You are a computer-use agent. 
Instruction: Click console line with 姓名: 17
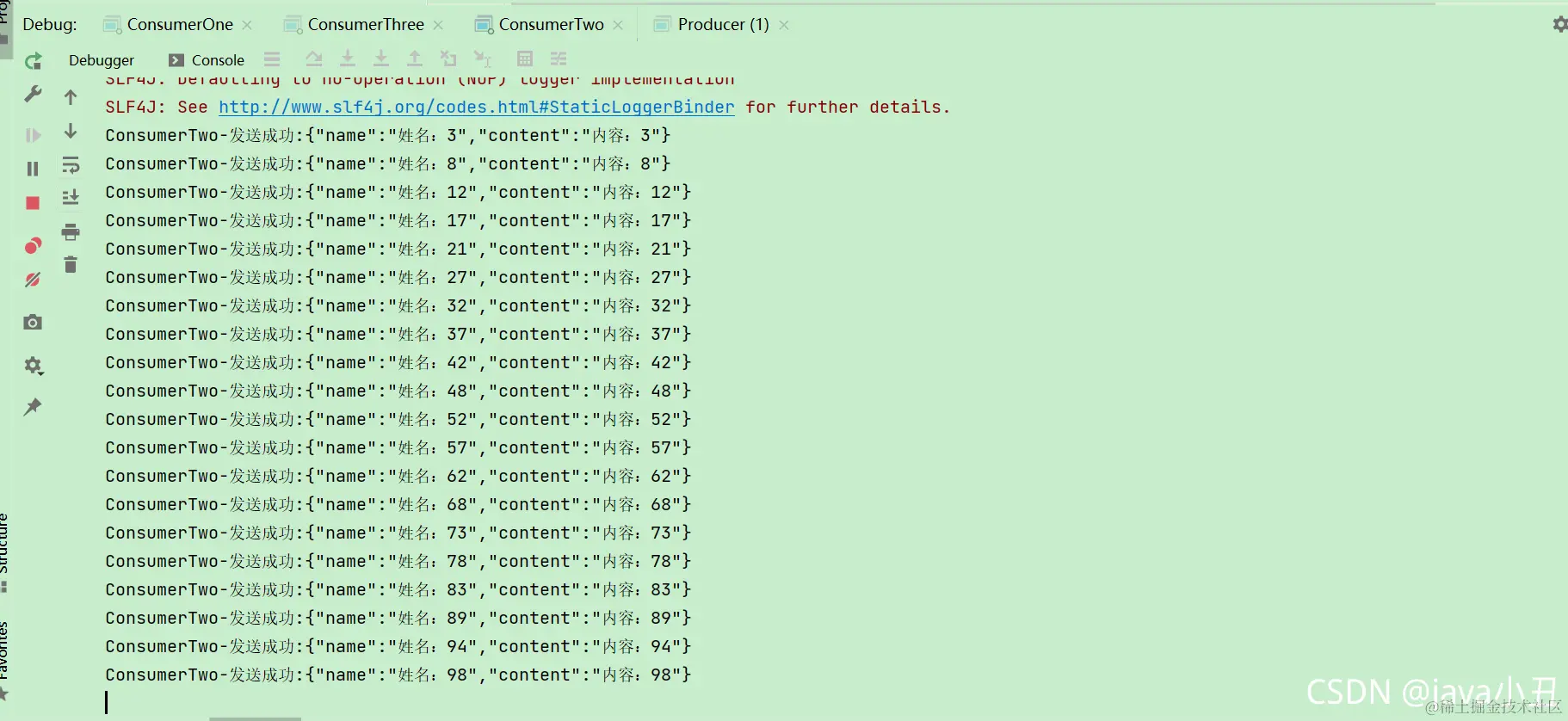point(398,220)
